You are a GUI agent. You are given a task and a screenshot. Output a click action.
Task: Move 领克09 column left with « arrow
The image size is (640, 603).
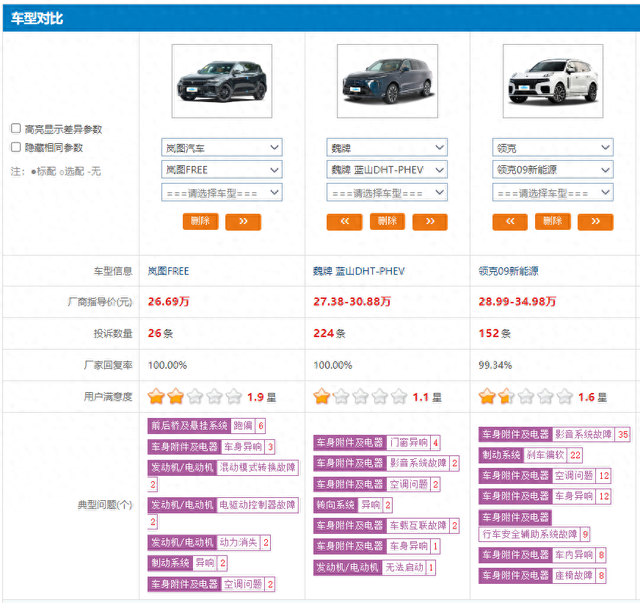click(510, 222)
